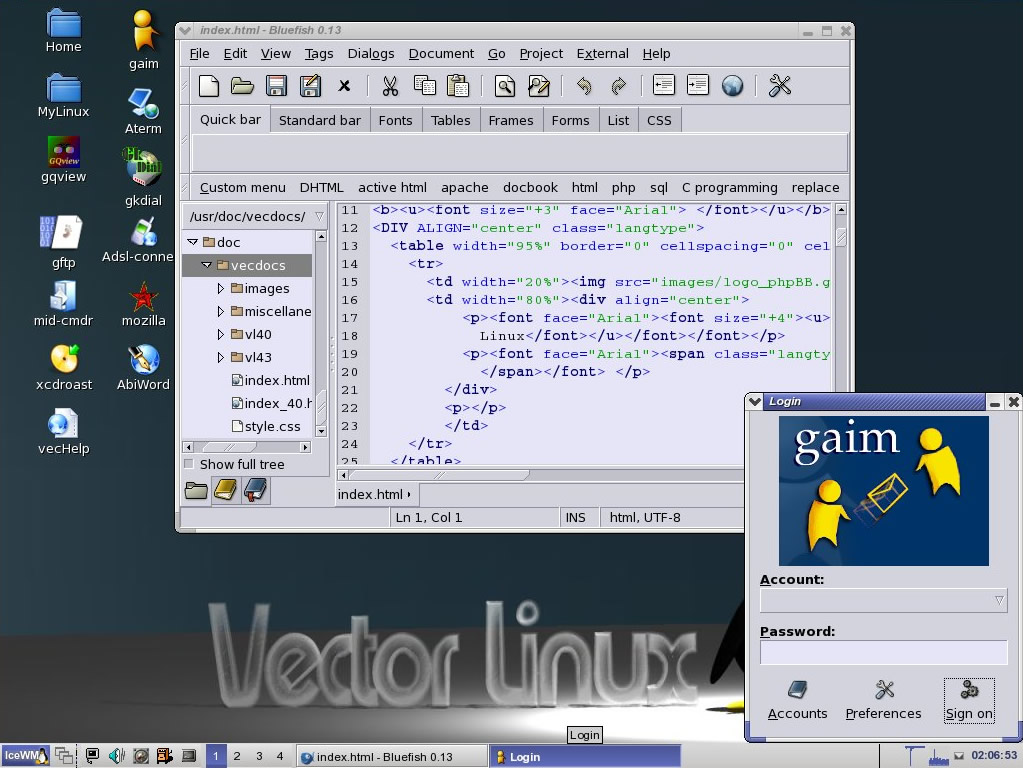1023x768 pixels.
Task: Open the Tags menu
Action: tap(319, 53)
